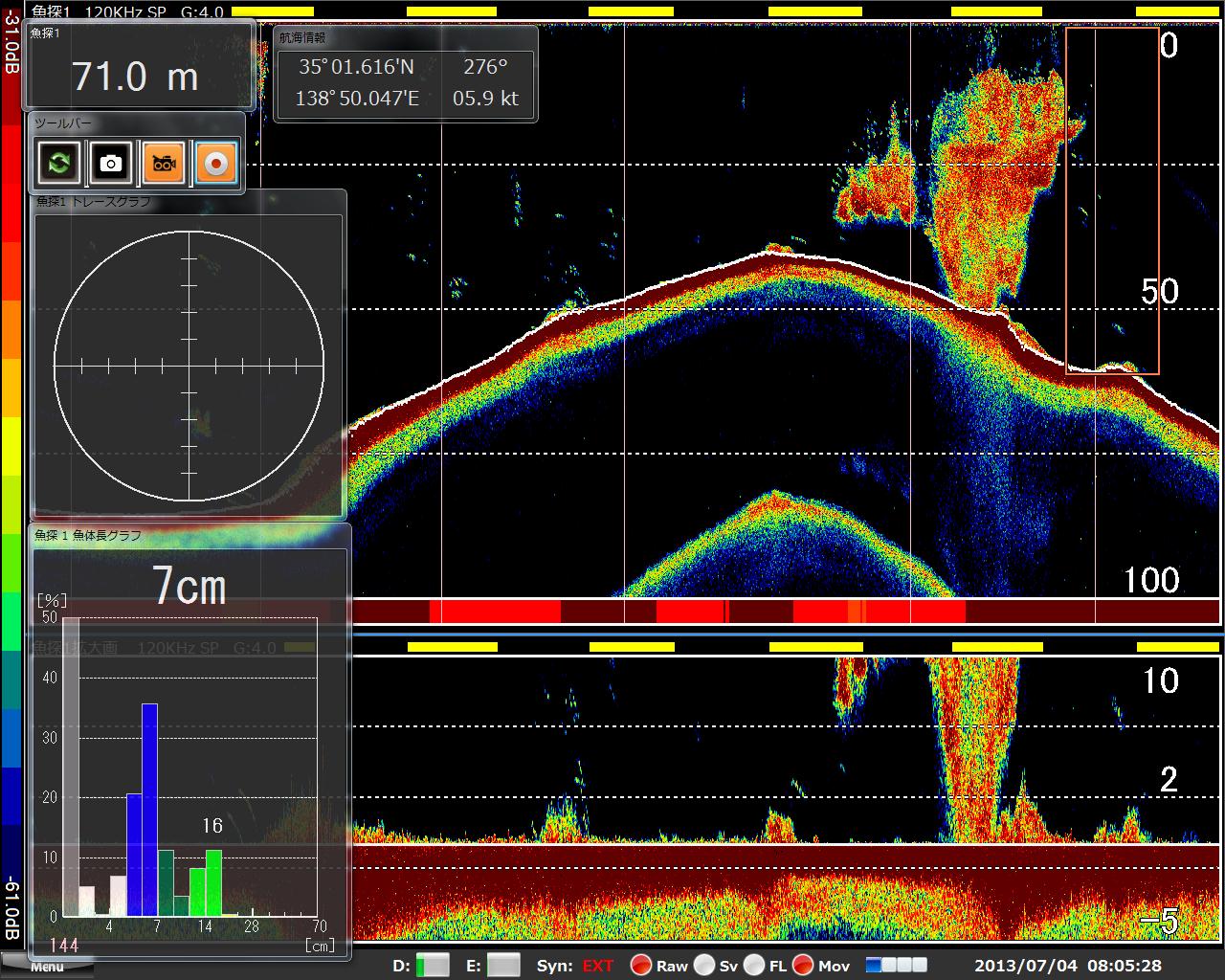The height and width of the screenshot is (980, 1225).
Task: Click the orange video camera icon
Action: point(164,163)
